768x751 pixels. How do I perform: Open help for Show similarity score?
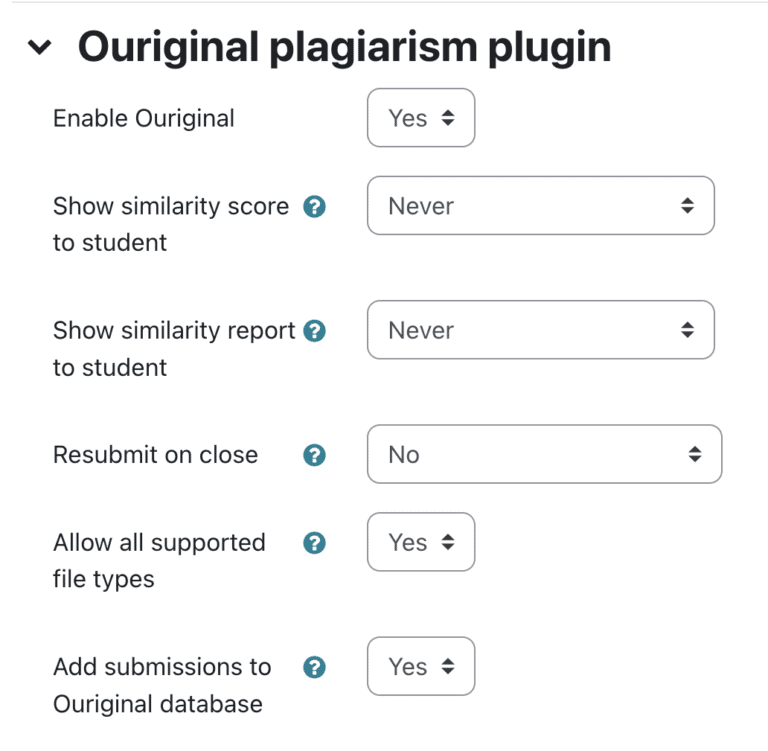coord(314,207)
